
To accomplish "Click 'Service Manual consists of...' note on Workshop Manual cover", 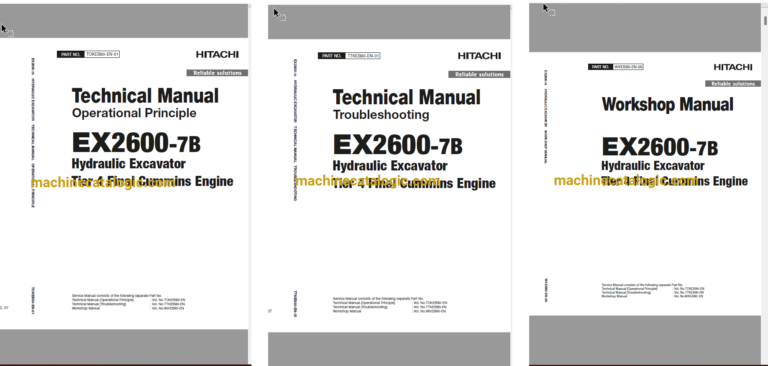I will click(x=653, y=291).
